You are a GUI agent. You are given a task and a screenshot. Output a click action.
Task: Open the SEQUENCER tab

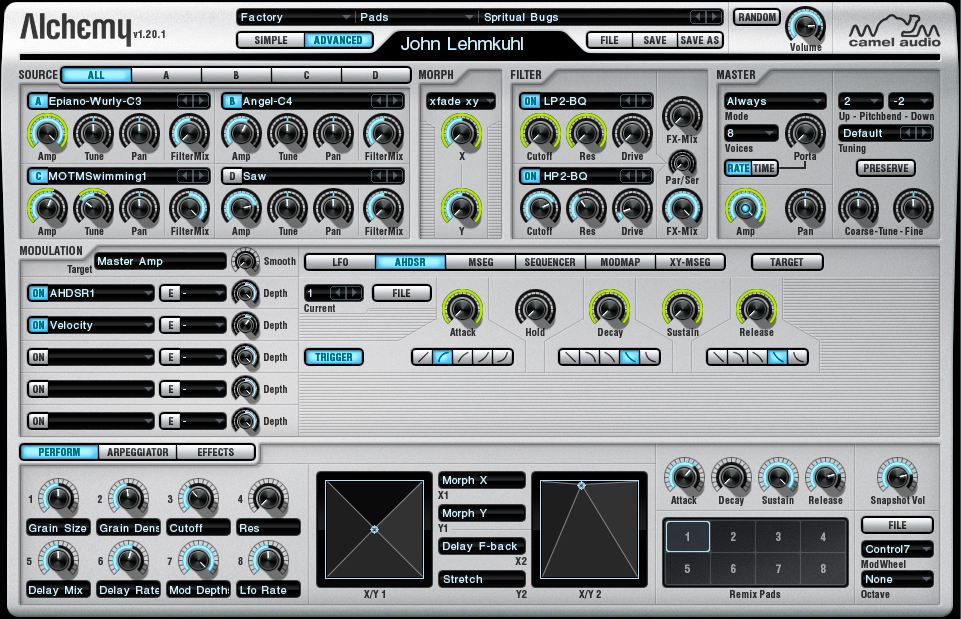coord(550,262)
